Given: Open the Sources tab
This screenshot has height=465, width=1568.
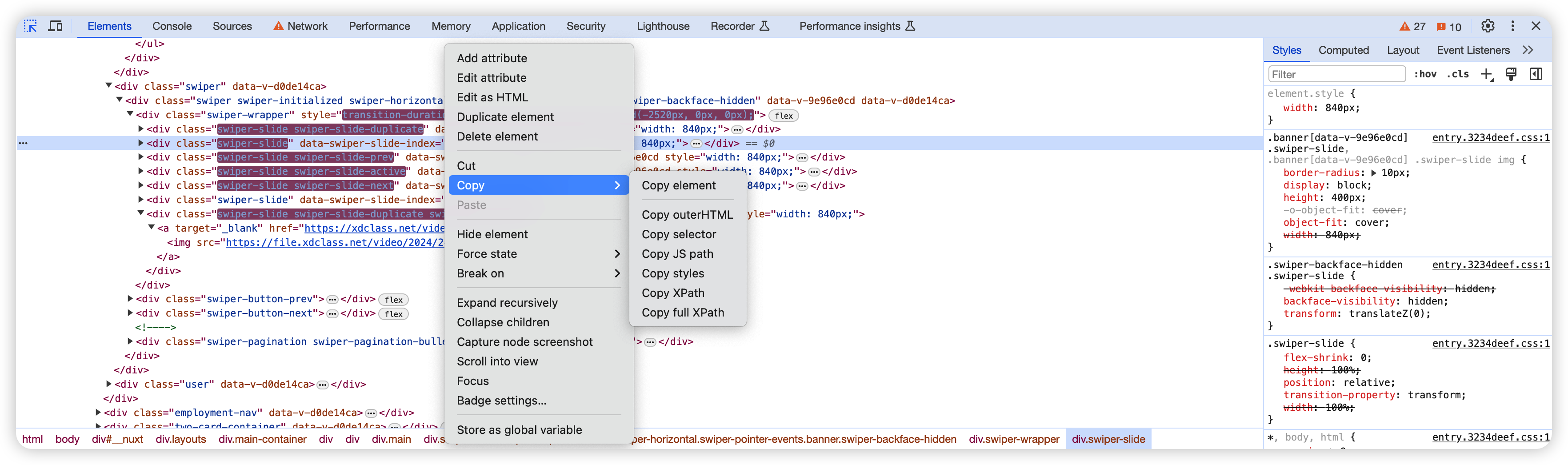Looking at the screenshot, I should point(232,26).
